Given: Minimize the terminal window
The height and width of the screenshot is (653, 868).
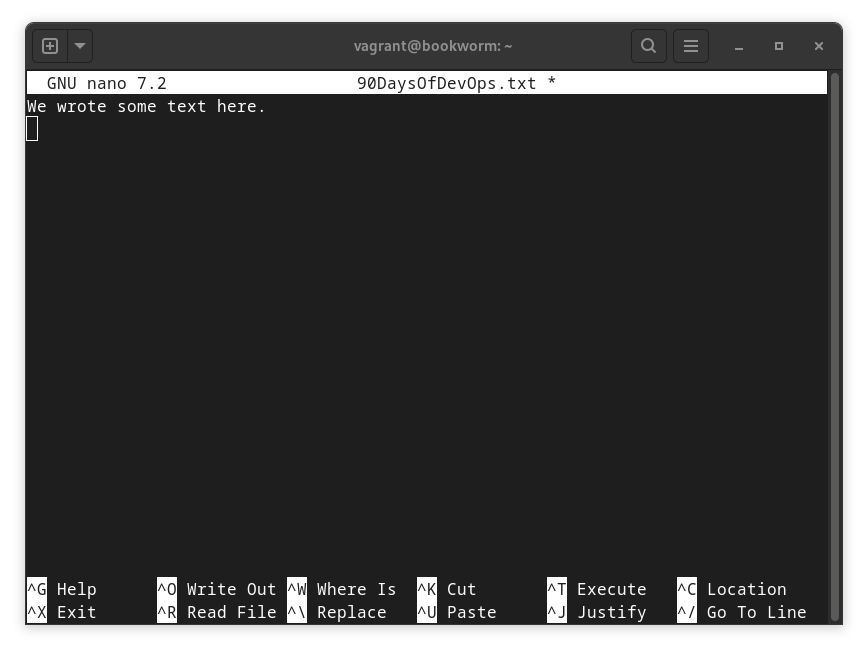Looking at the screenshot, I should coord(739,46).
